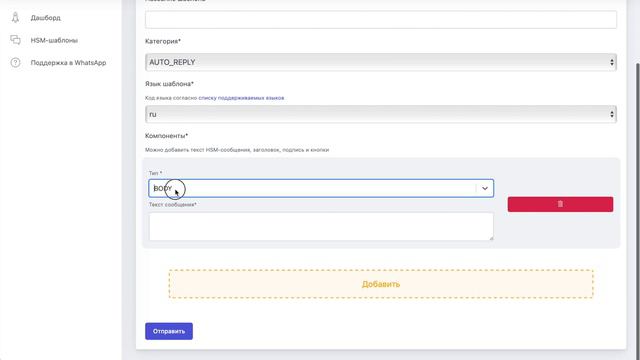Viewport: 640px width, 360px height.
Task: Open the Категория dropdown showing AUTO_REPLY
Action: tap(380, 62)
